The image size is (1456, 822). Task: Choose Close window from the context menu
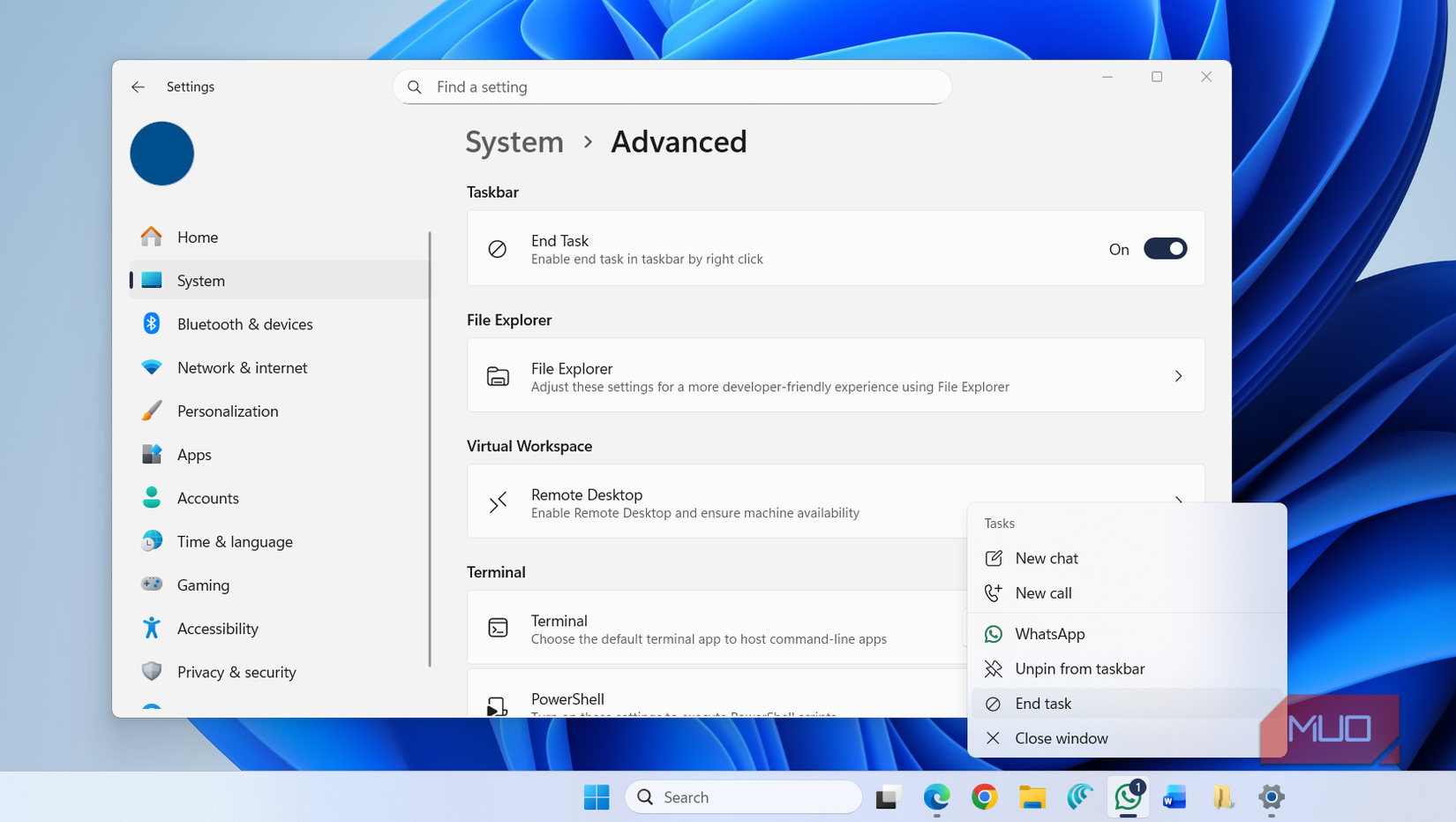pyautogui.click(x=1061, y=738)
